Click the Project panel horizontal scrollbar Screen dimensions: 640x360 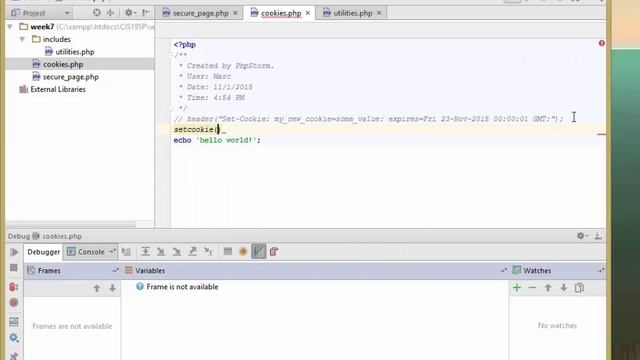click(x=71, y=224)
